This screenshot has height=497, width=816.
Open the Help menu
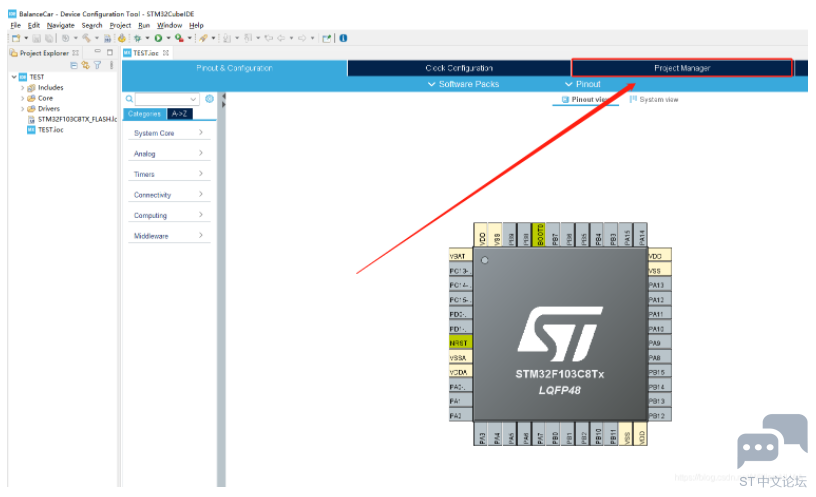pos(196,26)
